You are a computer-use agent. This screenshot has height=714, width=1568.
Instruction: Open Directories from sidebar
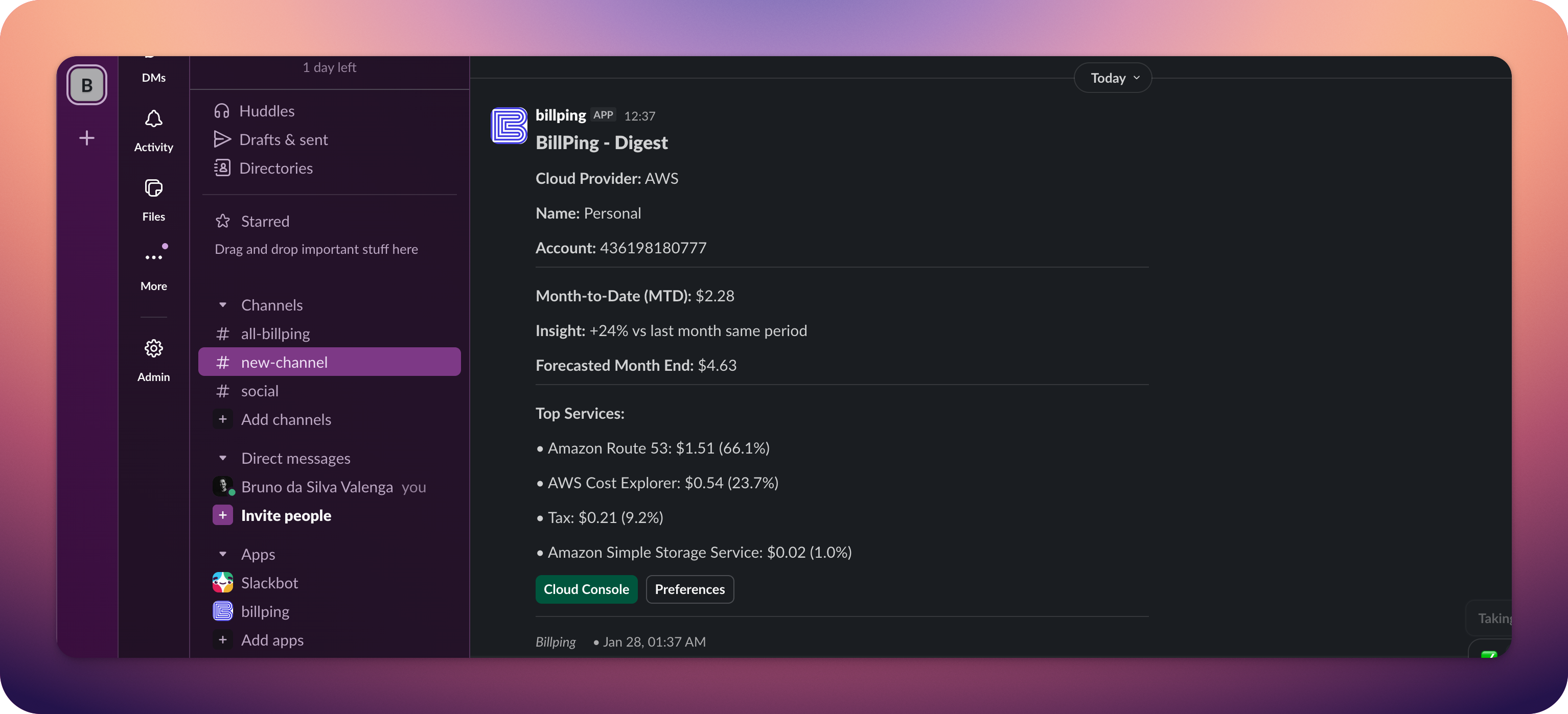coord(276,169)
